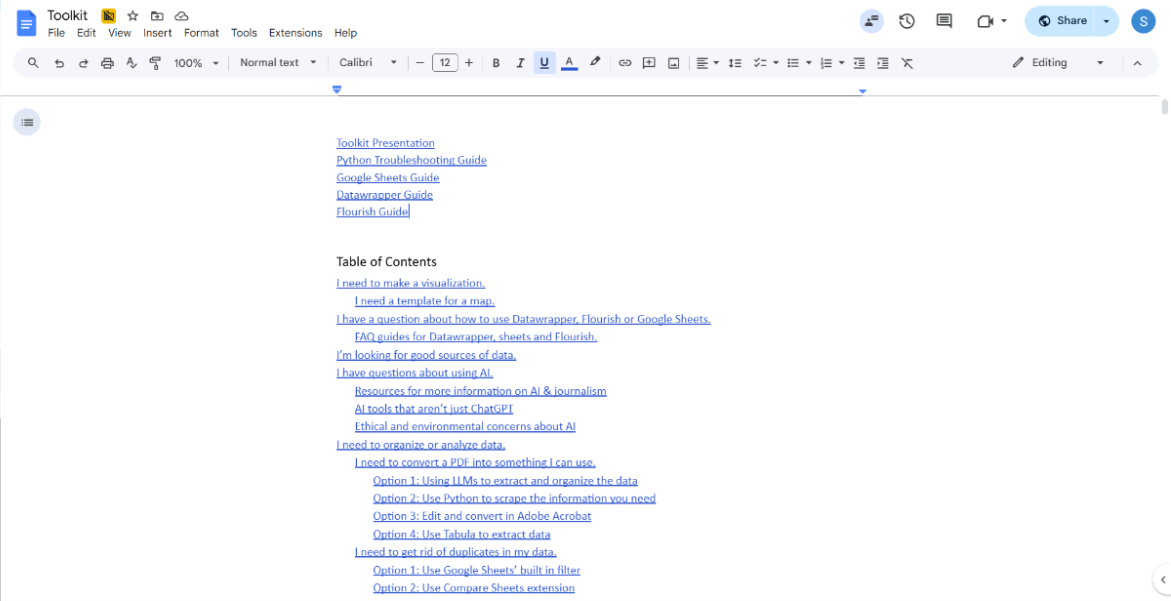1171x601 pixels.
Task: Open the highlight color picker
Action: click(x=594, y=63)
